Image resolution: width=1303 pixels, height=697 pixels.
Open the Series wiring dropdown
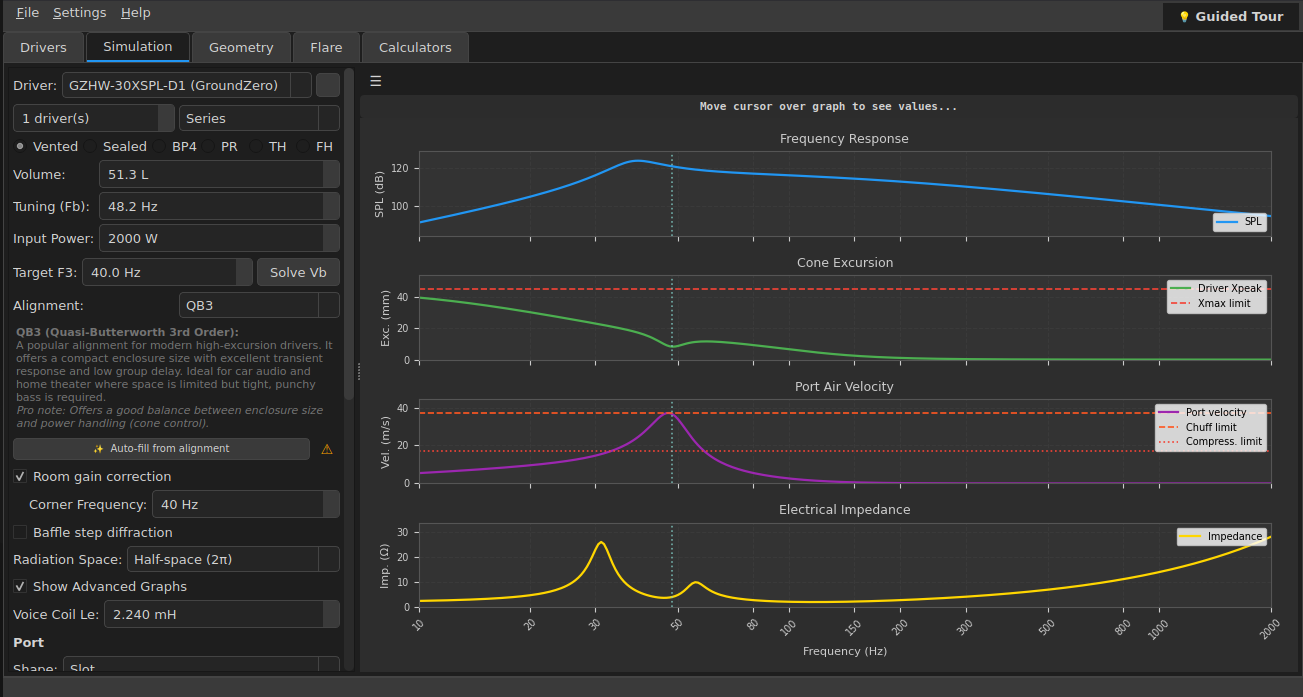coord(259,118)
